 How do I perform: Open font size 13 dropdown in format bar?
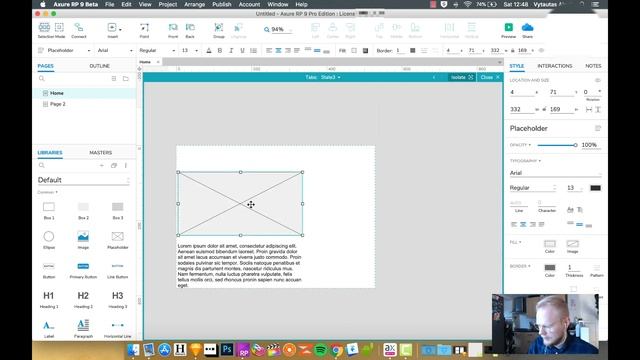tap(190, 51)
